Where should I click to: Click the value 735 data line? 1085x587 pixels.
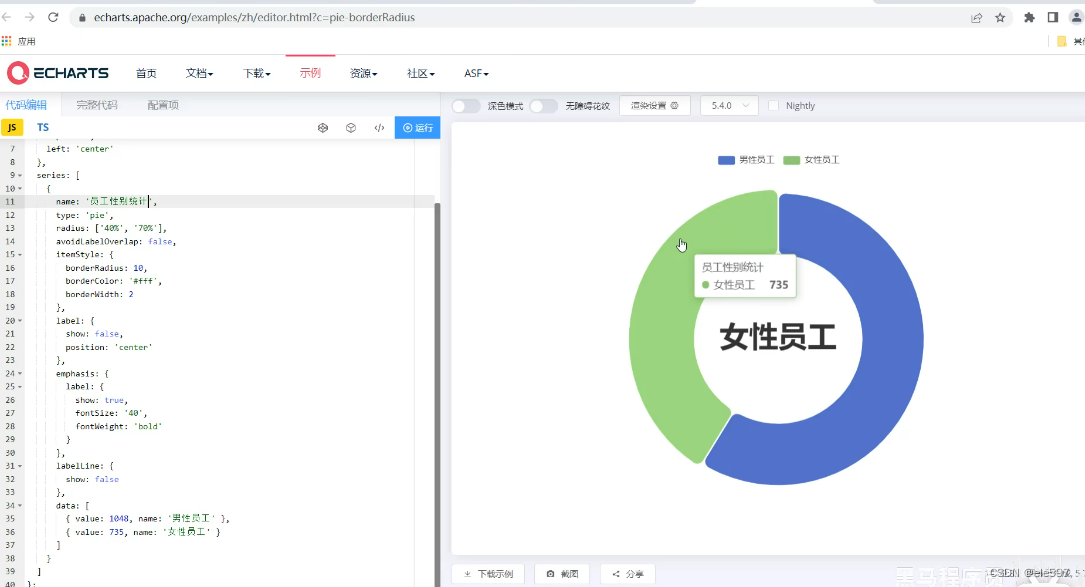click(143, 532)
